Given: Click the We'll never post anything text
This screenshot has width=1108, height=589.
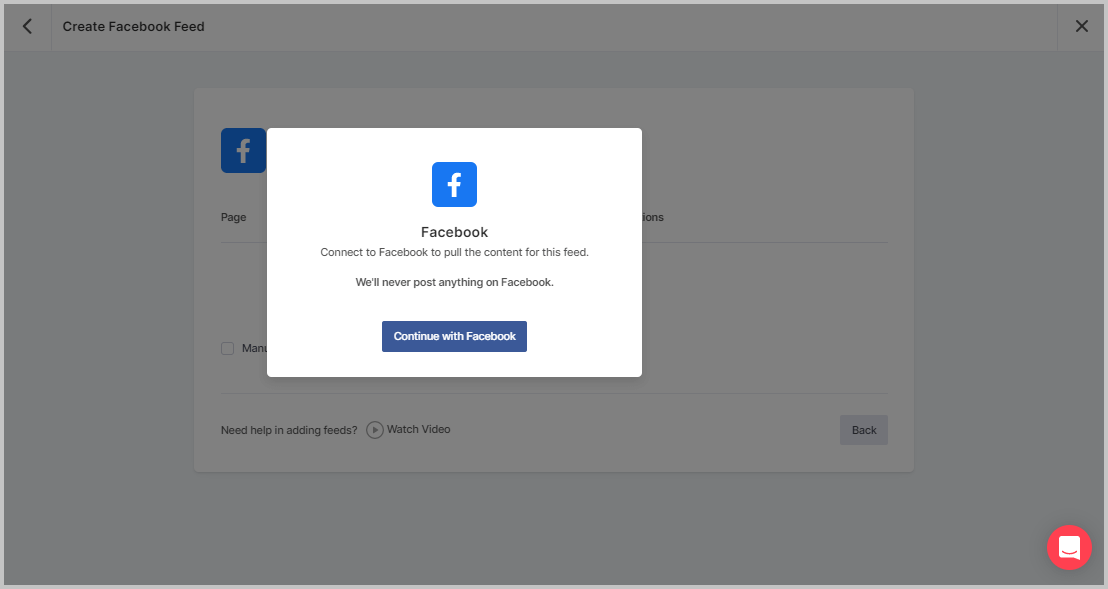Looking at the screenshot, I should 454,281.
